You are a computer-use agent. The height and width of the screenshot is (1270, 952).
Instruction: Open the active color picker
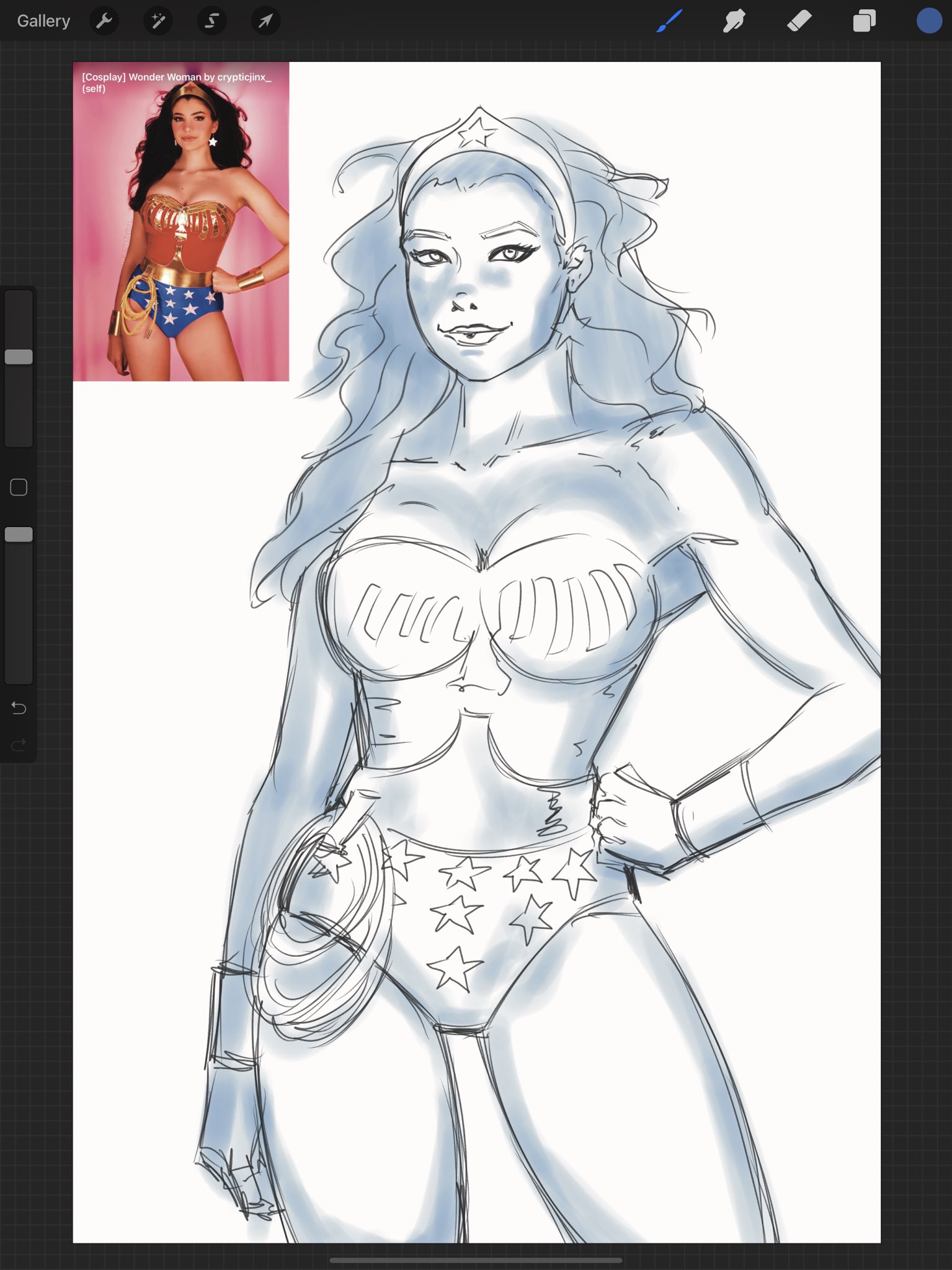tap(929, 21)
